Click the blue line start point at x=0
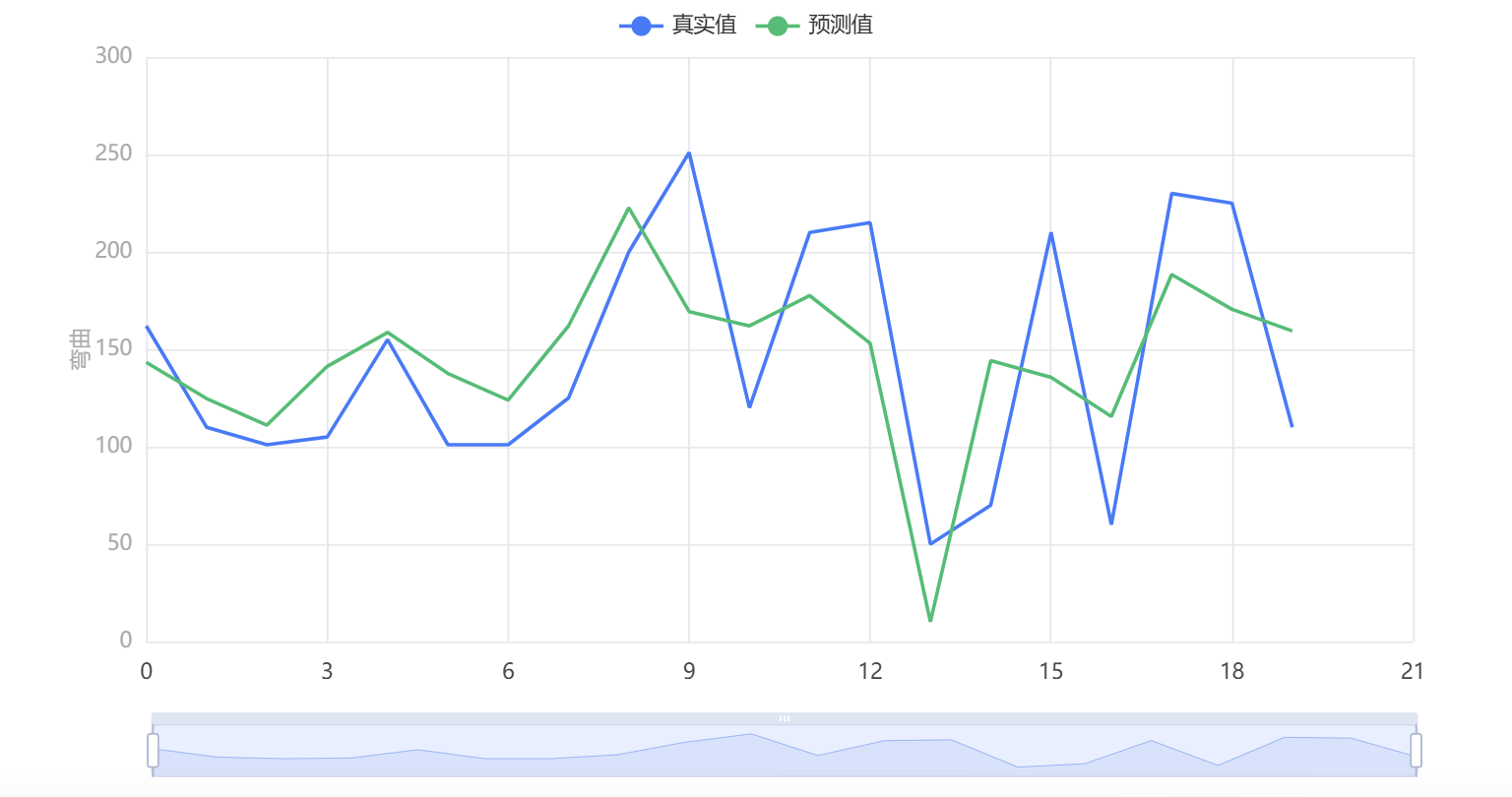This screenshot has width=1512, height=797. (148, 327)
